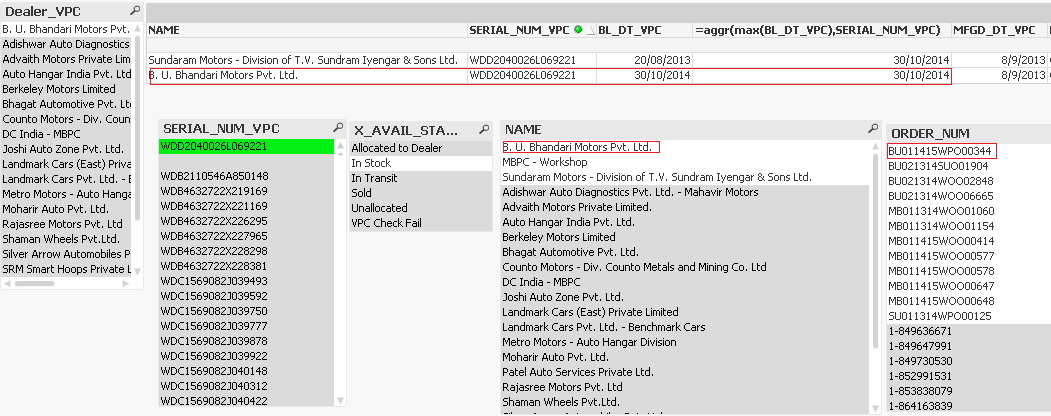
Task: Click SERIAL_NUM_VPC list scrollbar down arrow
Action: pos(340,401)
